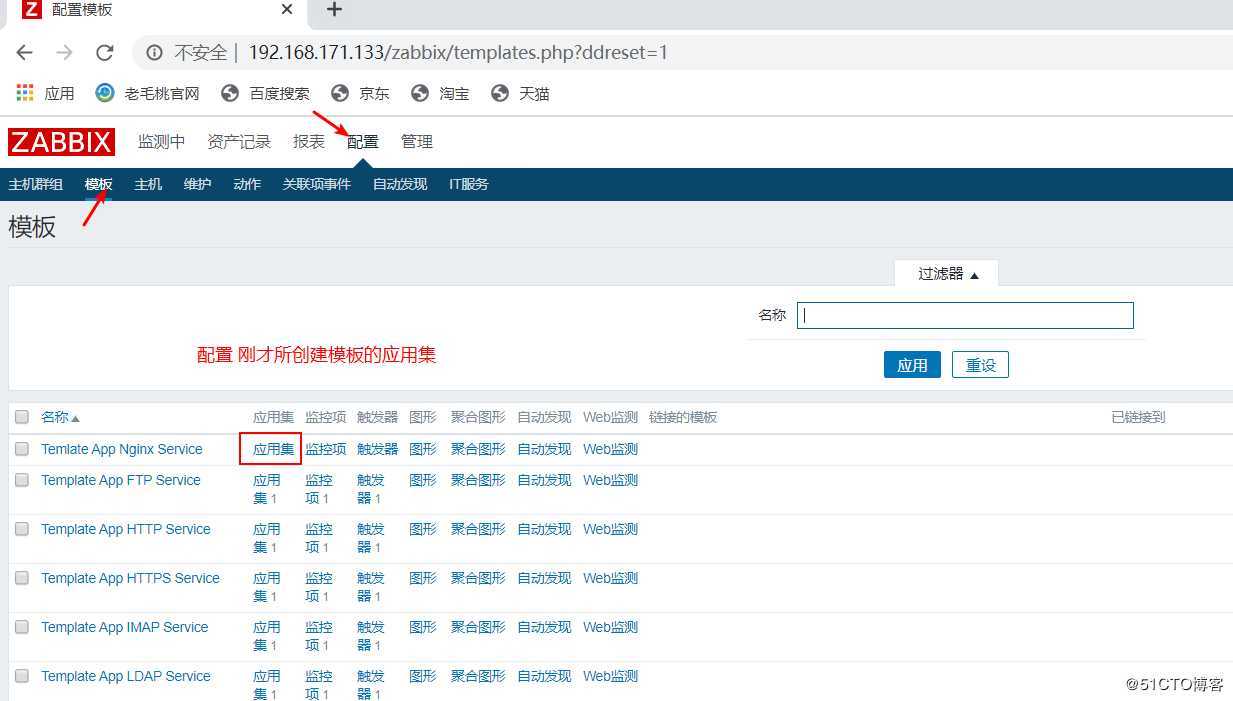
Task: Sort templates by the 名称 column
Action: click(x=55, y=417)
